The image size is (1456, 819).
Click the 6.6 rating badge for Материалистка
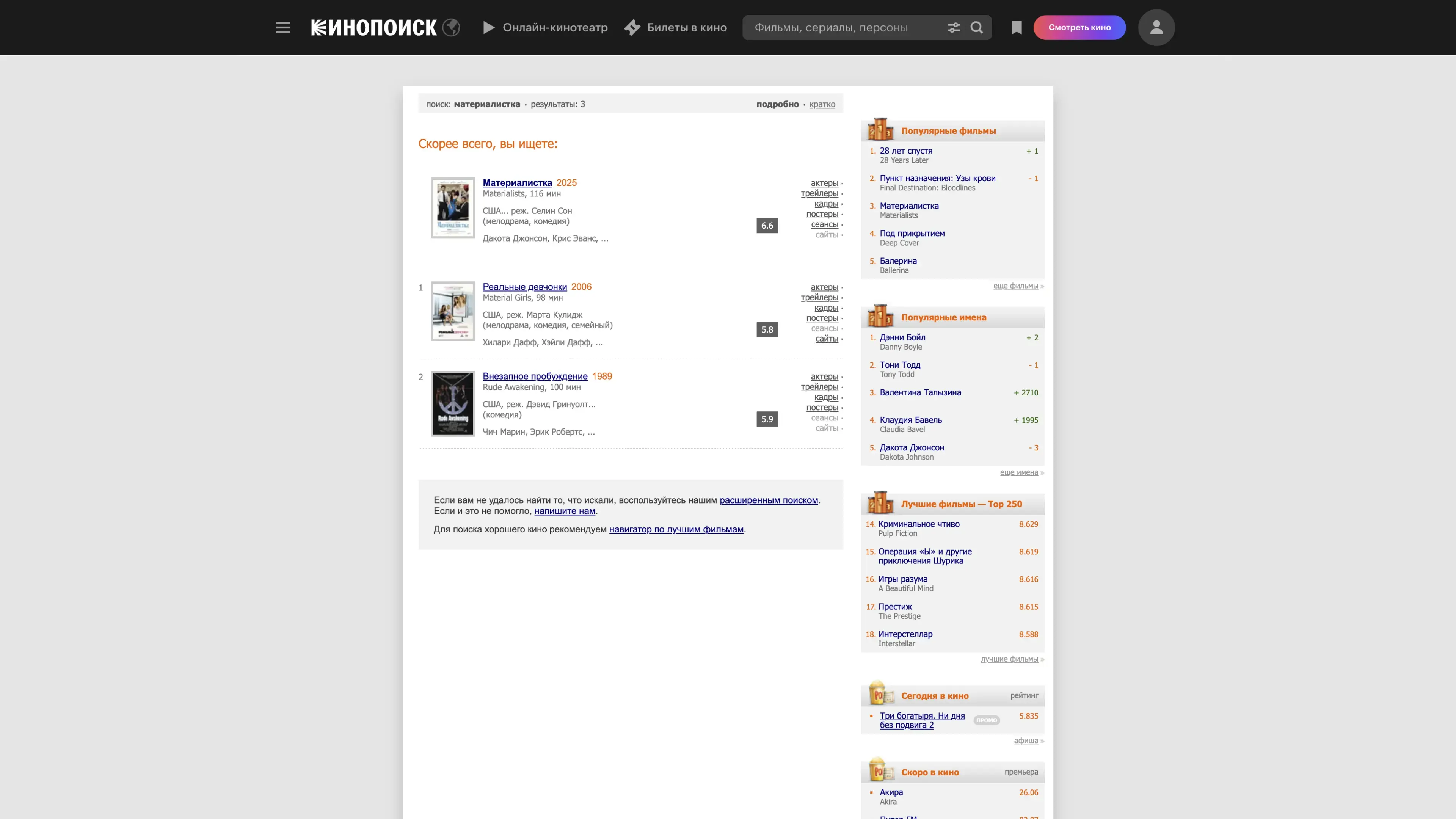[x=766, y=226]
